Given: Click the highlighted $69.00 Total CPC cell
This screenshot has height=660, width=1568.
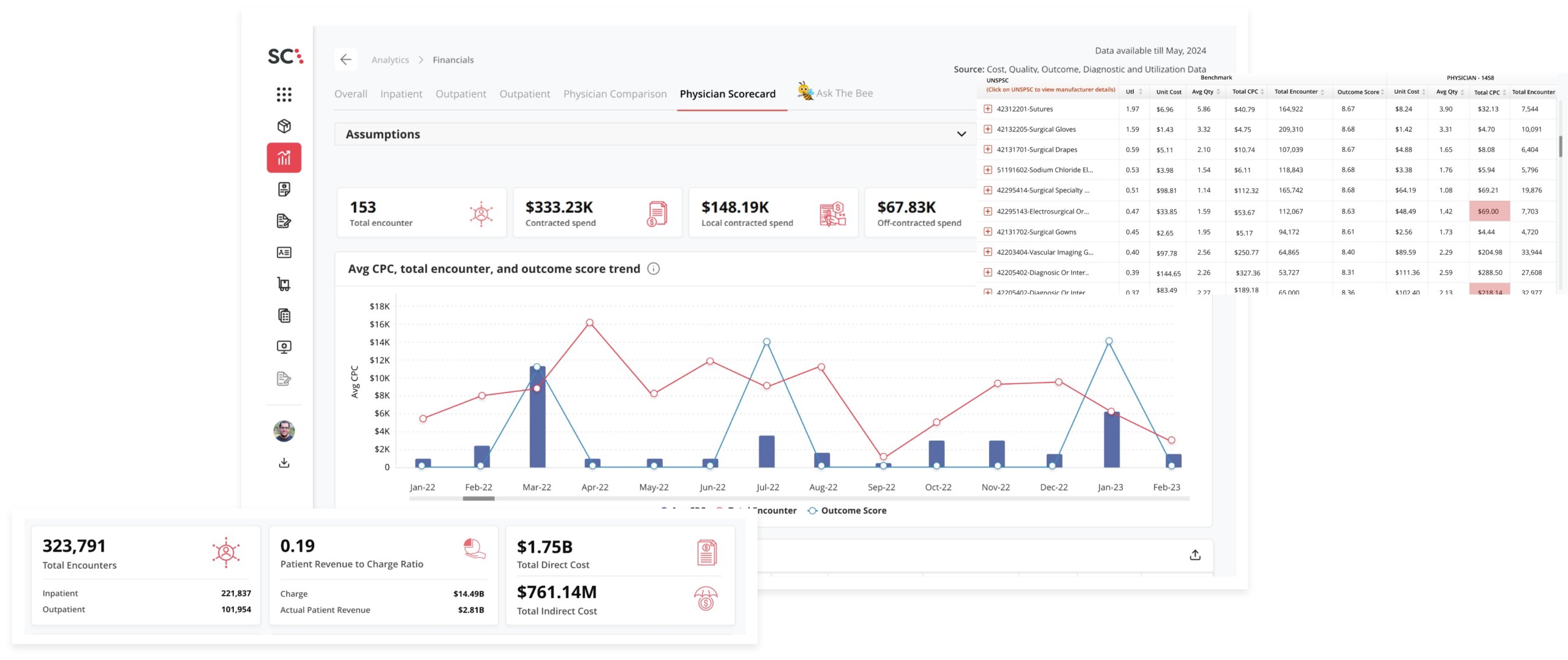Looking at the screenshot, I should click(1489, 211).
